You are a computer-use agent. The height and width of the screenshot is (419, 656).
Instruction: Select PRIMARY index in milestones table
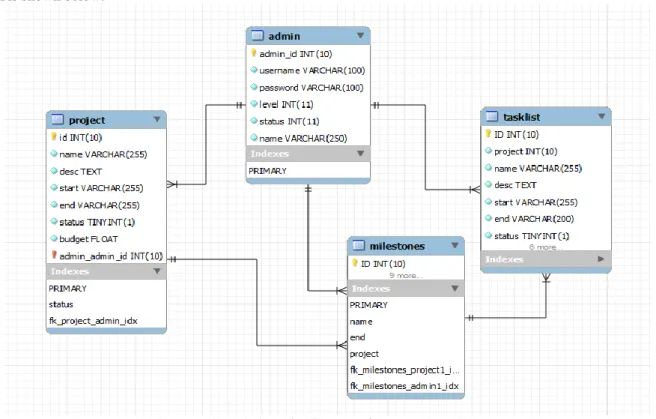pyautogui.click(x=369, y=305)
